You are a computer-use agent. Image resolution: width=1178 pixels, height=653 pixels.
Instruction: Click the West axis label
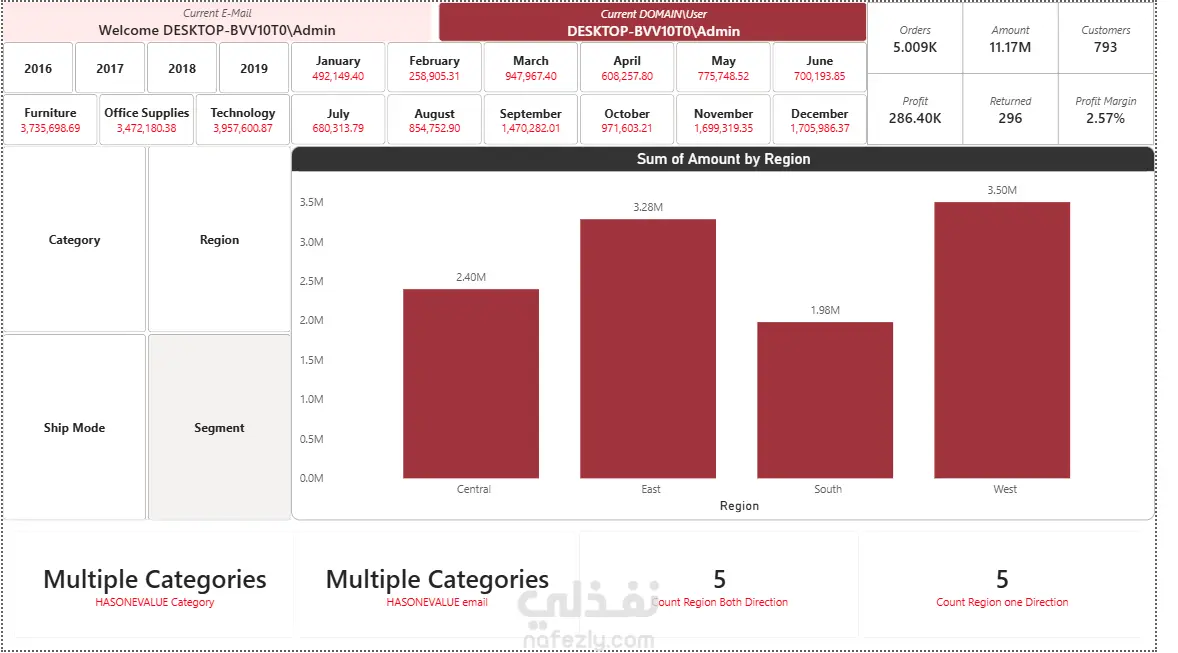(x=1004, y=489)
